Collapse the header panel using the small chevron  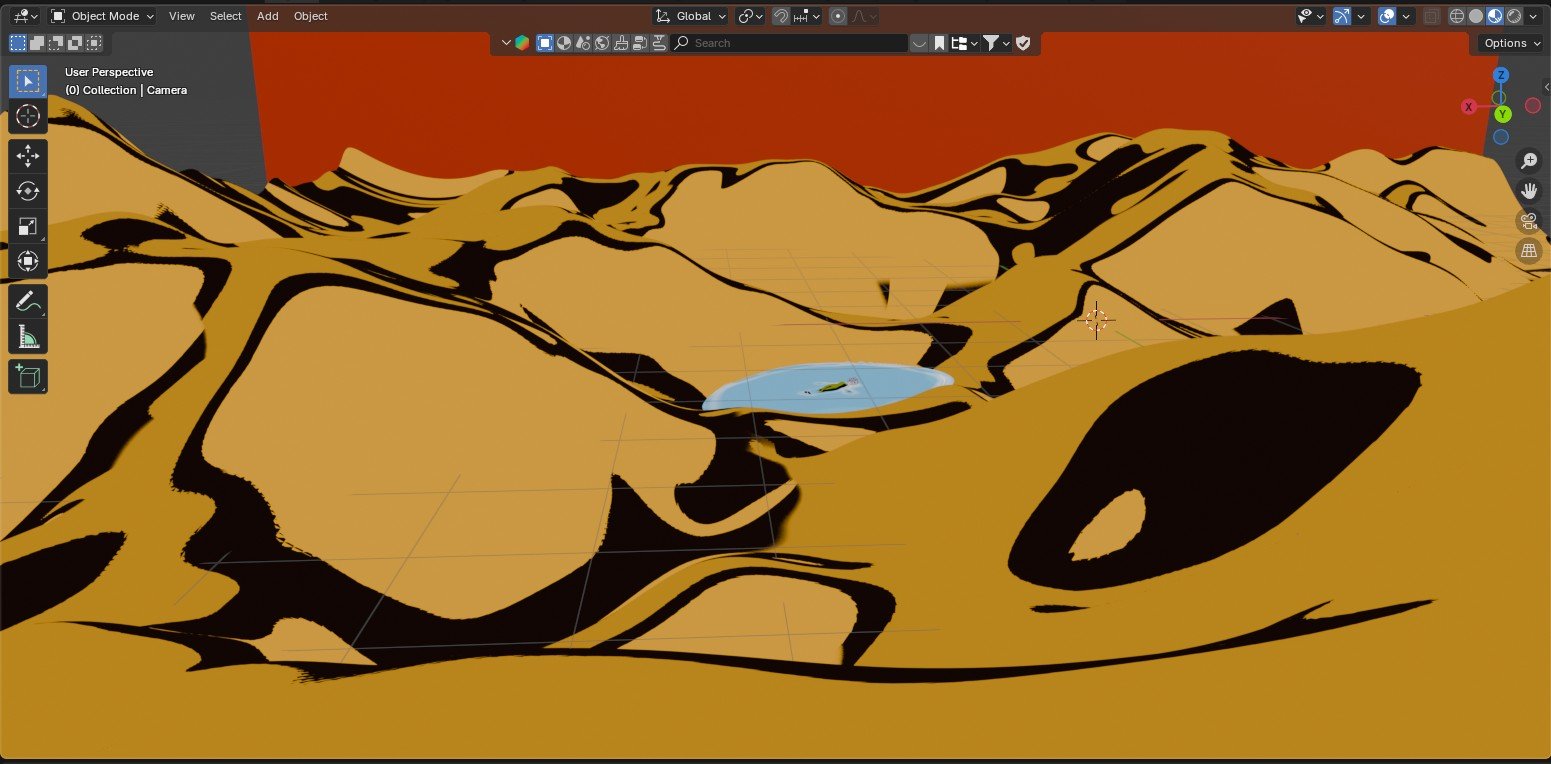(x=506, y=43)
